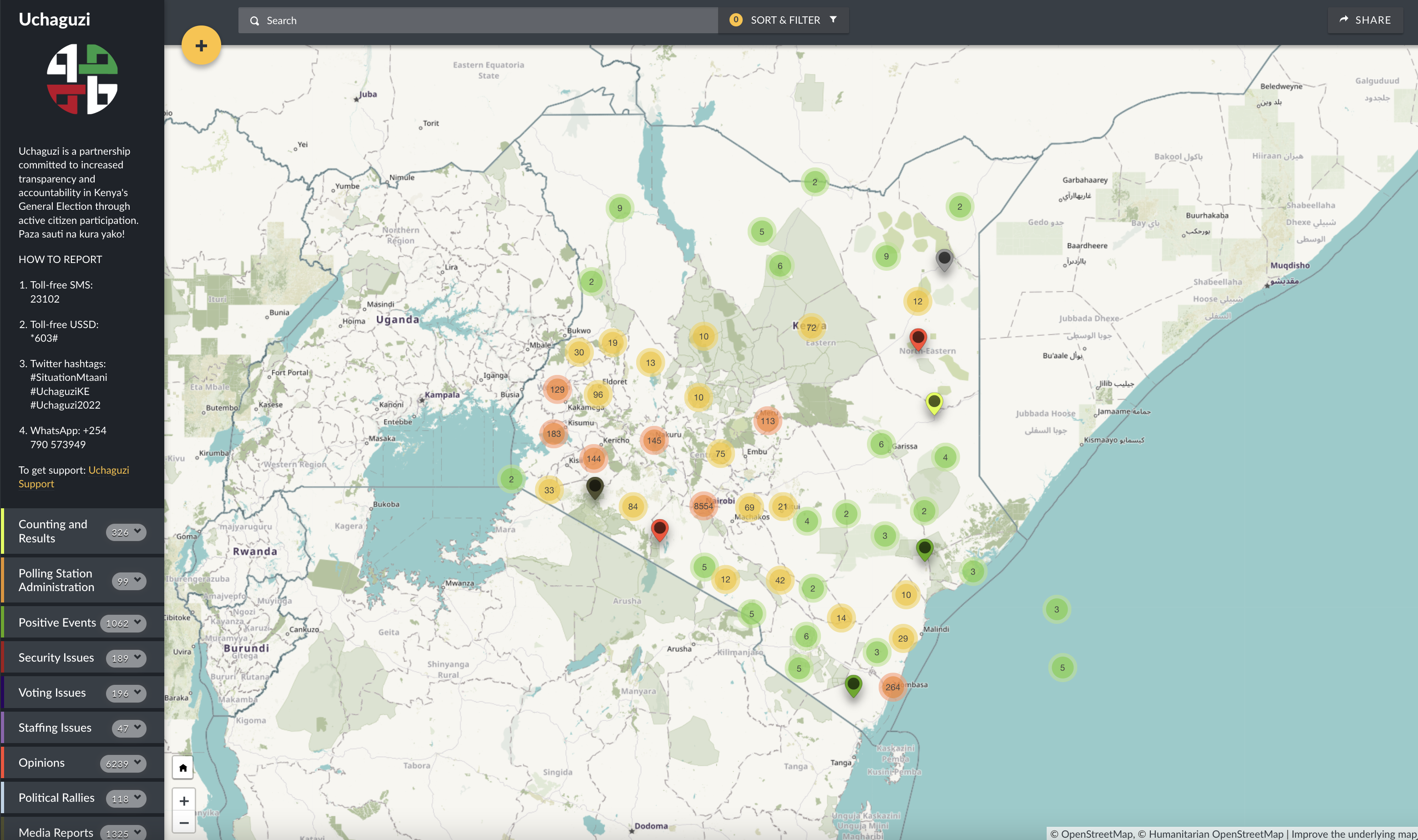Click the Share button
Screen dimensions: 1418x840
(x=1365, y=20)
